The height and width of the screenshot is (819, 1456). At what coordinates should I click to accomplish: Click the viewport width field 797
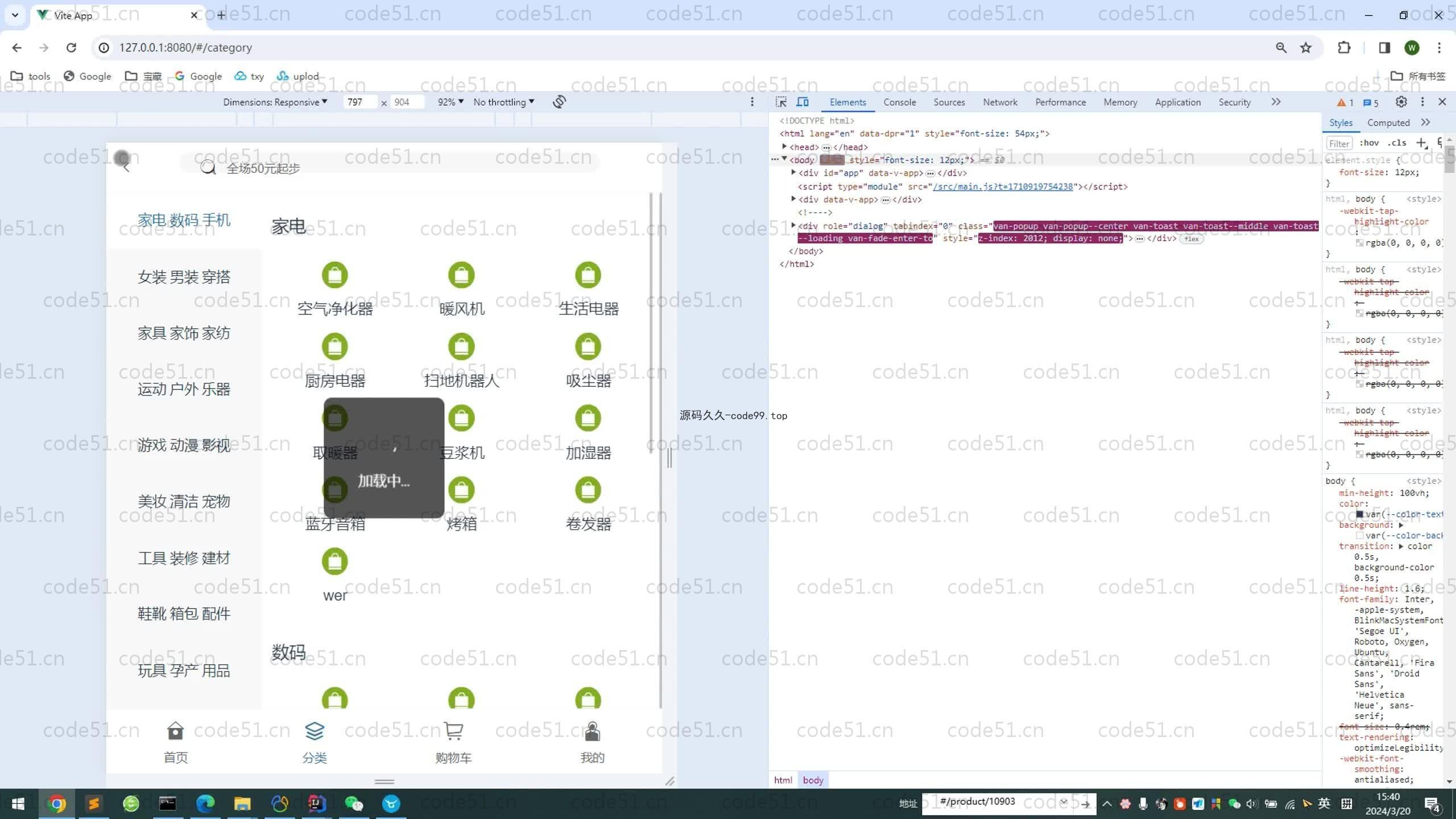359,102
